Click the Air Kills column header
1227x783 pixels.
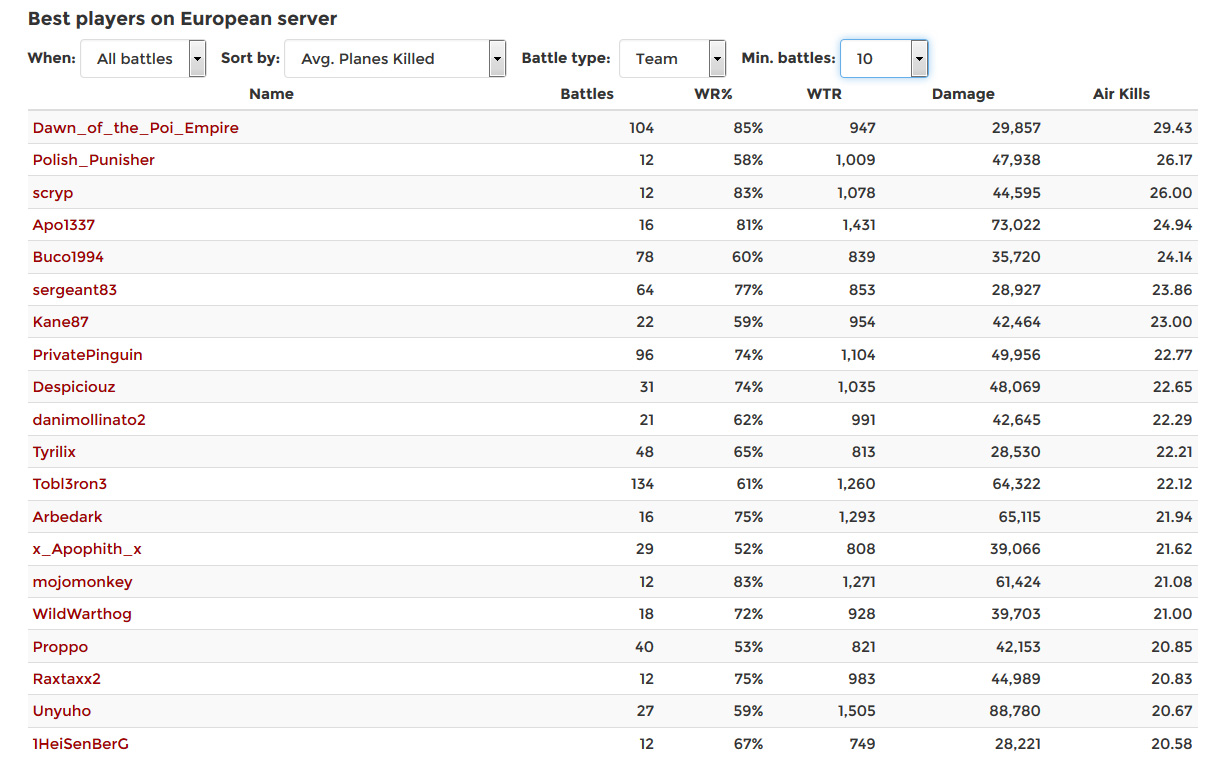[1121, 94]
